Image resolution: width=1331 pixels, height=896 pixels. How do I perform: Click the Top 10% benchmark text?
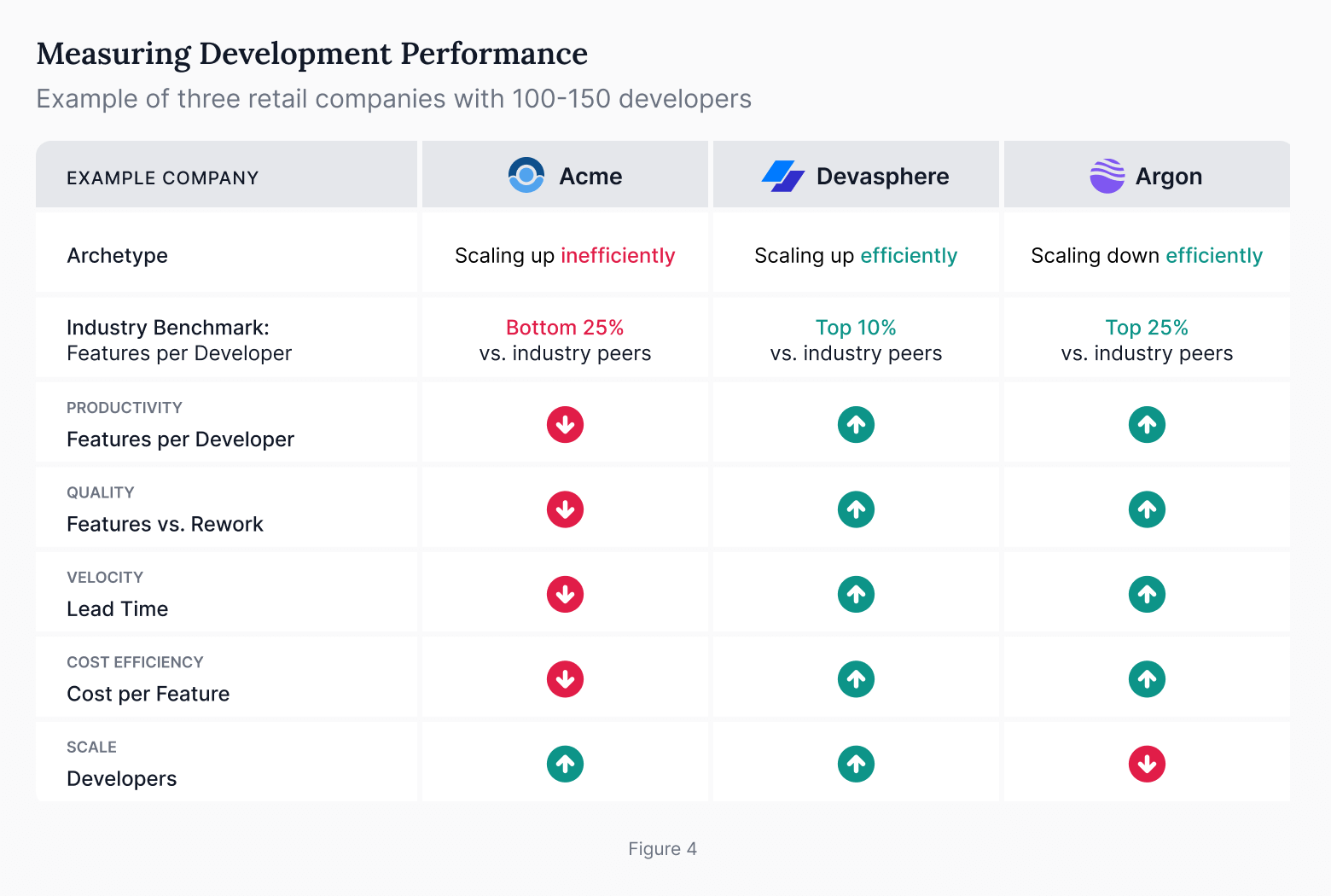pyautogui.click(x=856, y=327)
